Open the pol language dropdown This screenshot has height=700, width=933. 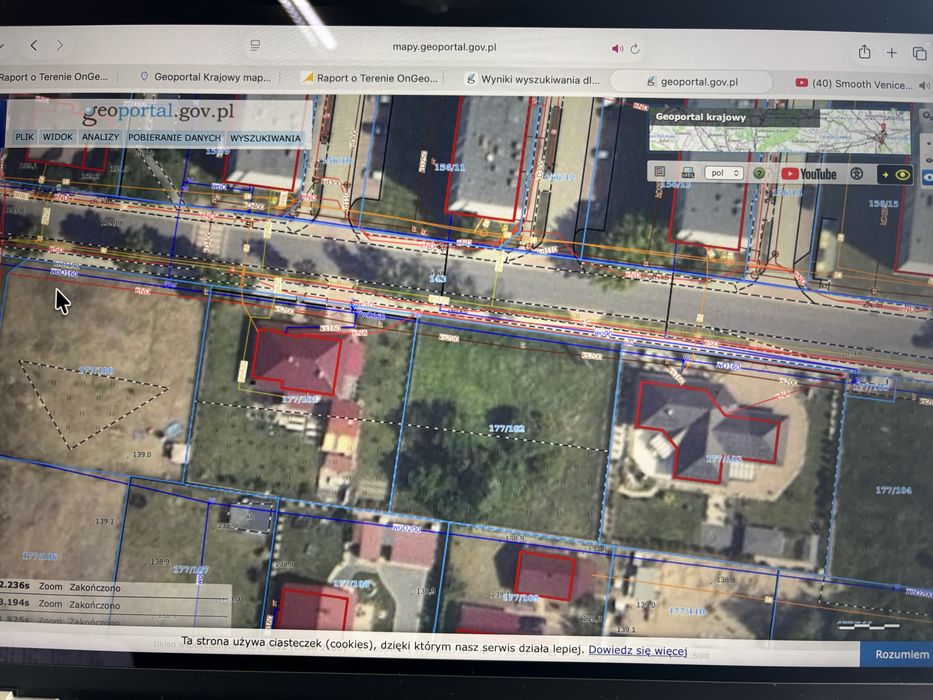724,173
